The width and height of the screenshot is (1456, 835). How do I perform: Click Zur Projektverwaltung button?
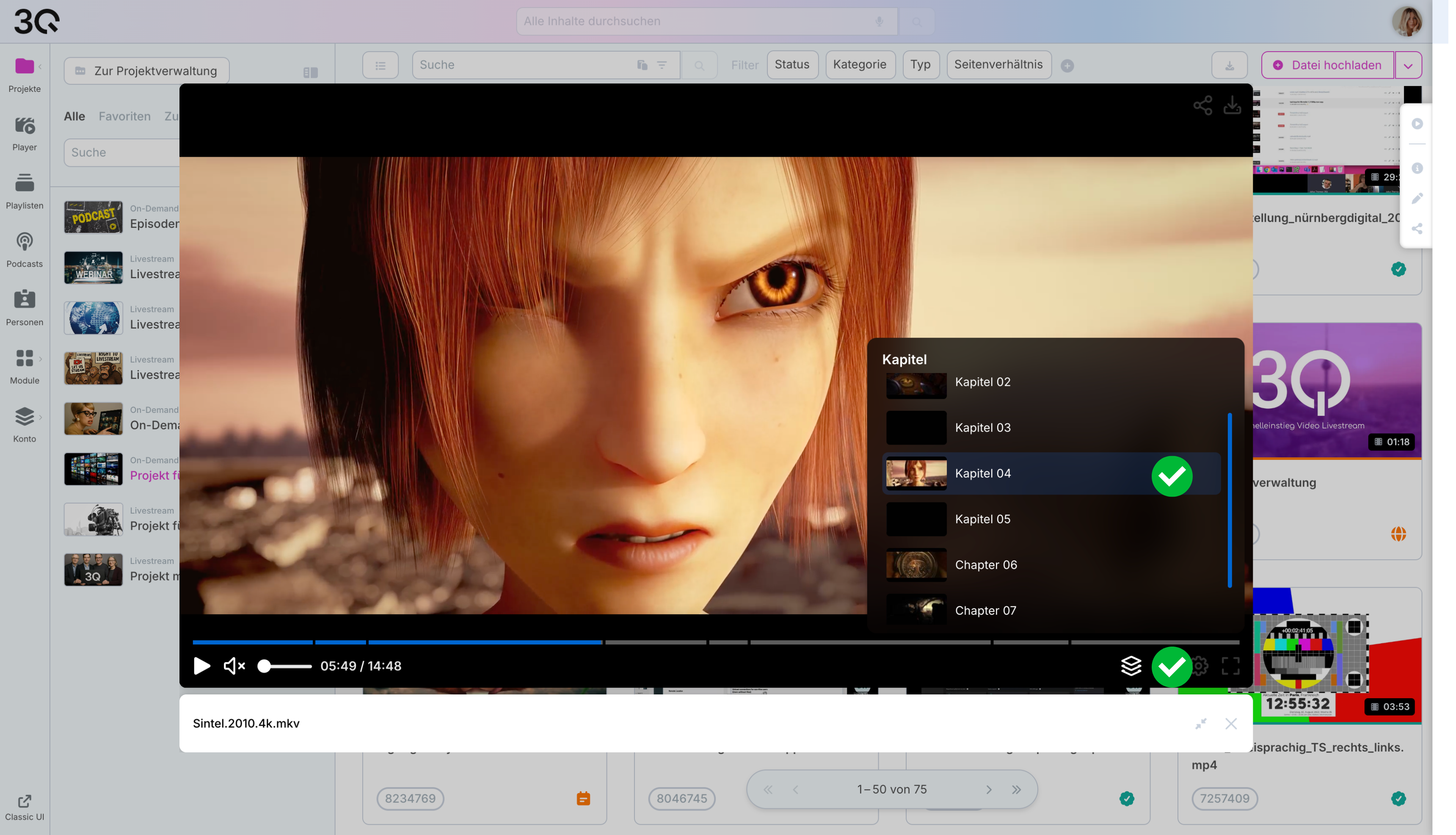coord(147,71)
